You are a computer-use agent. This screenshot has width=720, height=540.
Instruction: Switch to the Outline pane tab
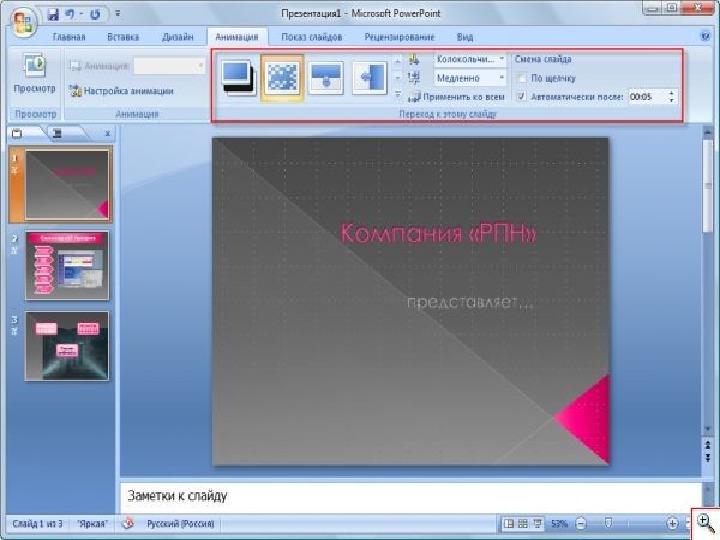point(57,134)
